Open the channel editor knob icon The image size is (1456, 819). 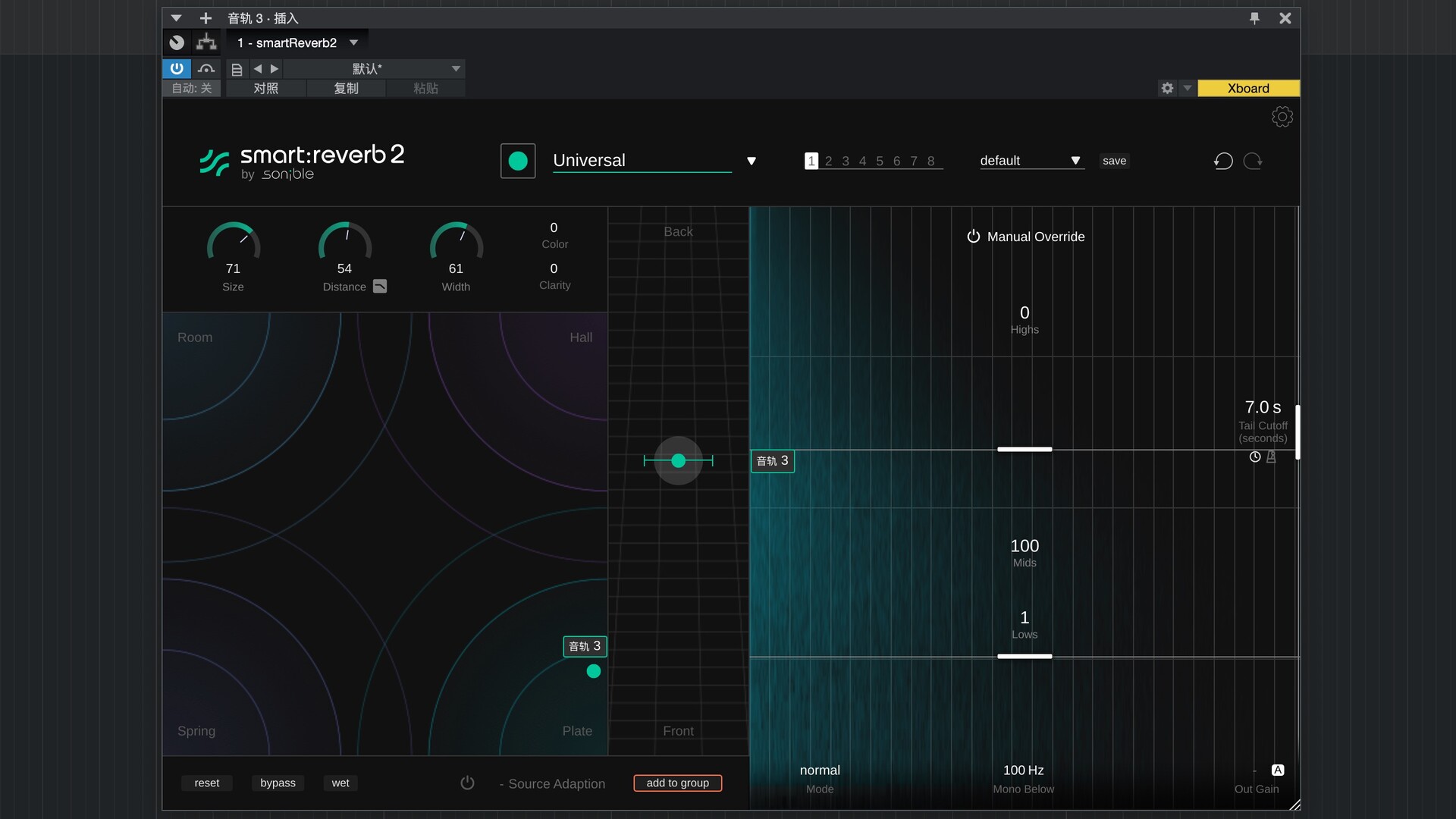click(177, 42)
